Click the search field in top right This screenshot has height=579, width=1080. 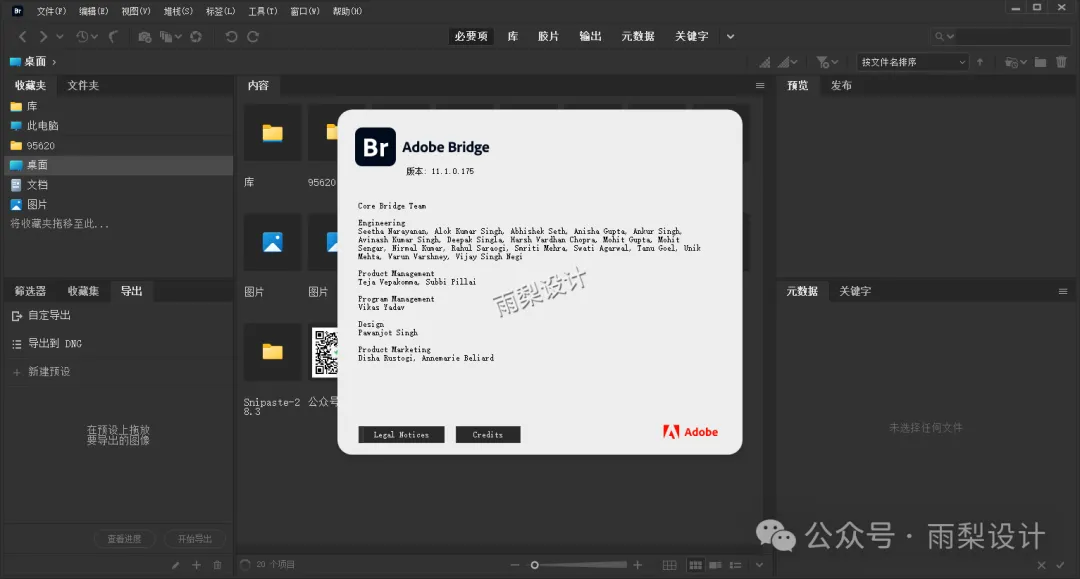tap(1012, 36)
